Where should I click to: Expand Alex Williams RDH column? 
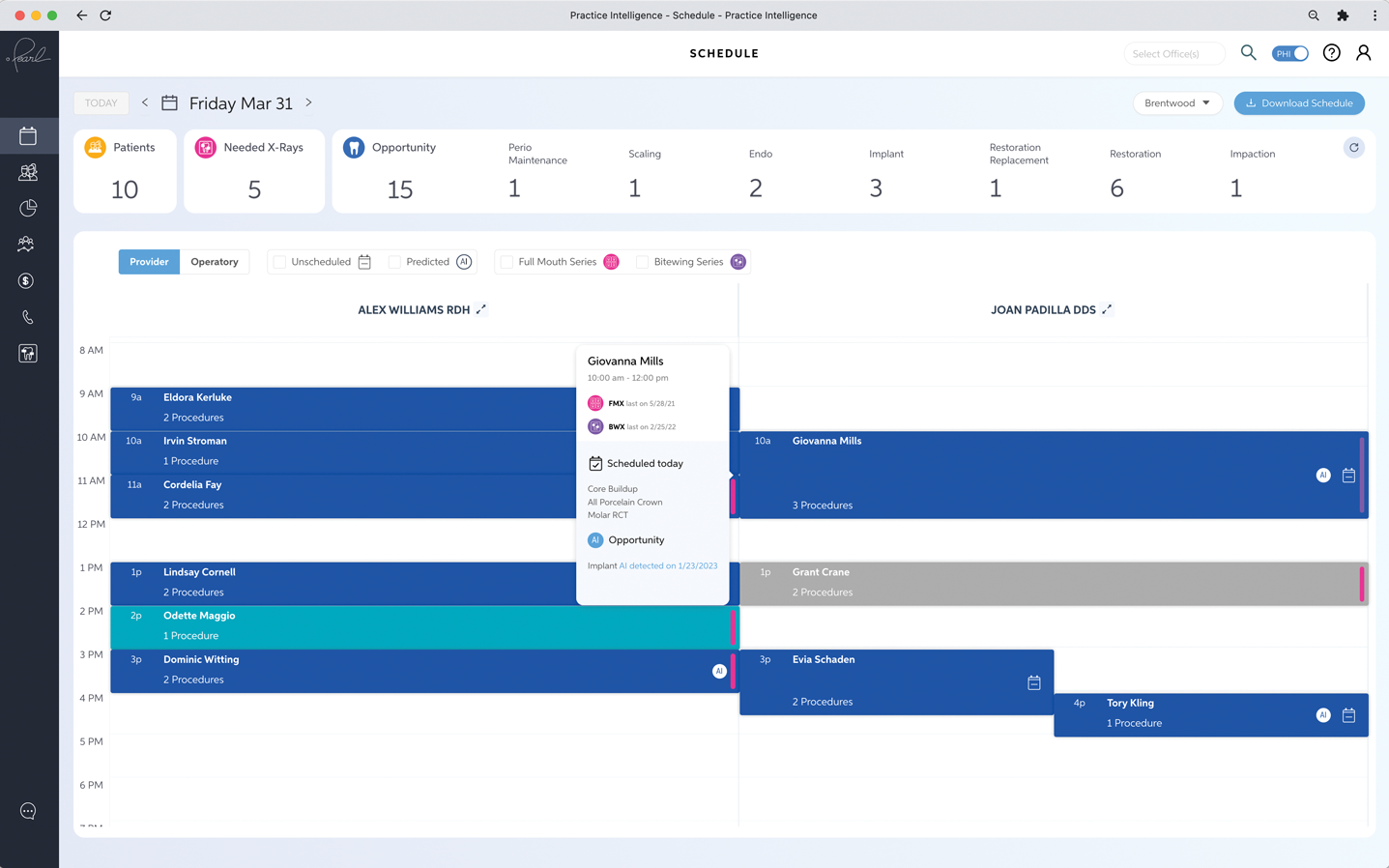[x=481, y=309]
